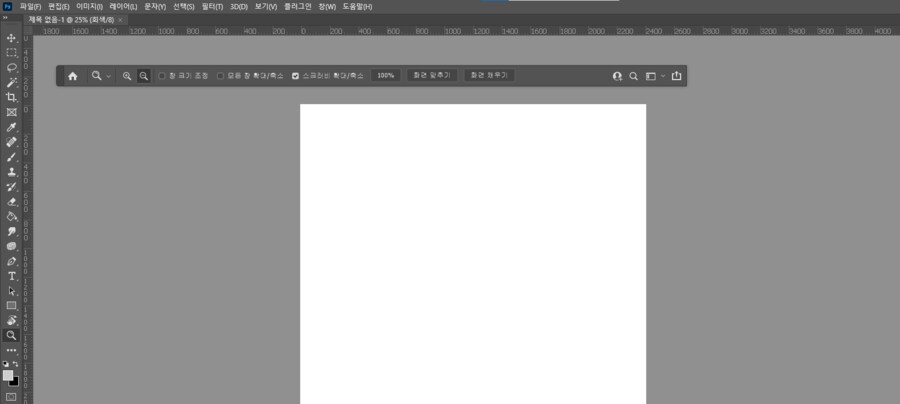
Task: Toggle Quick Mask mode
Action: 11,397
